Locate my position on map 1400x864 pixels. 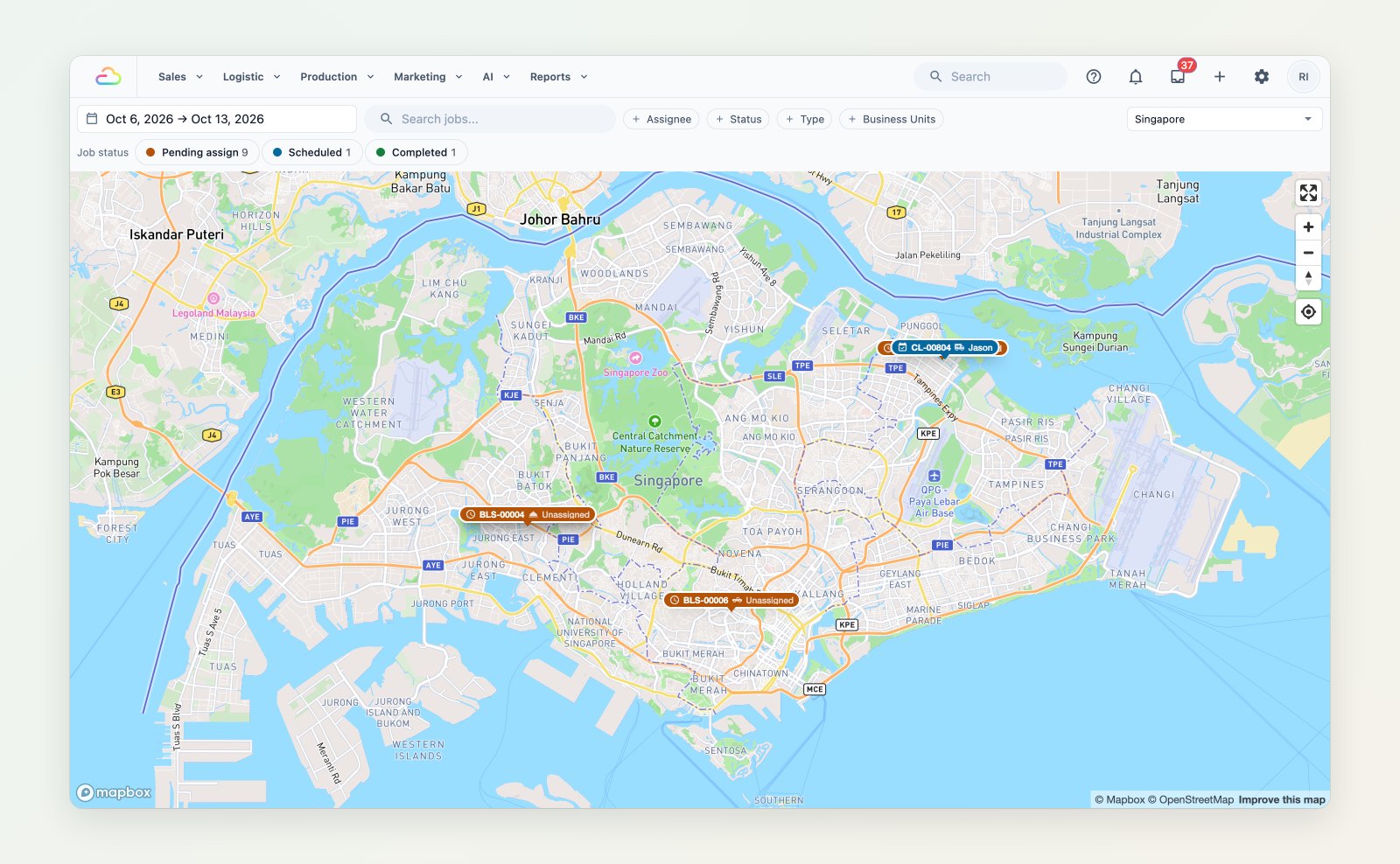[x=1308, y=312]
